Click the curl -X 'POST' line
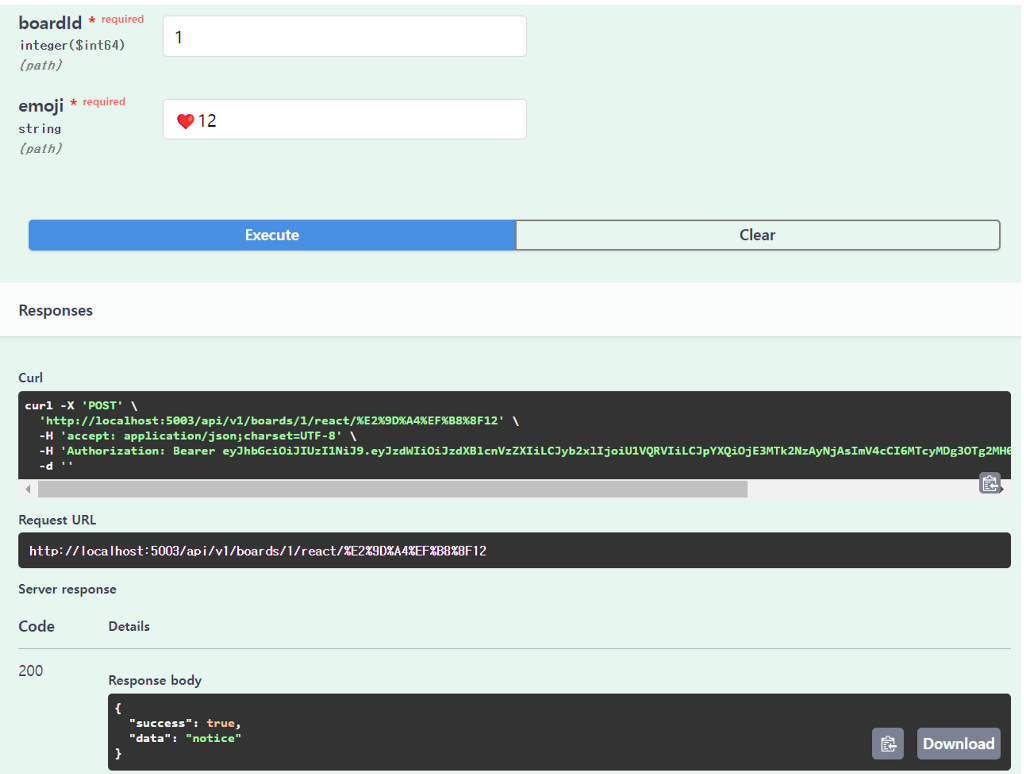 tap(81, 406)
